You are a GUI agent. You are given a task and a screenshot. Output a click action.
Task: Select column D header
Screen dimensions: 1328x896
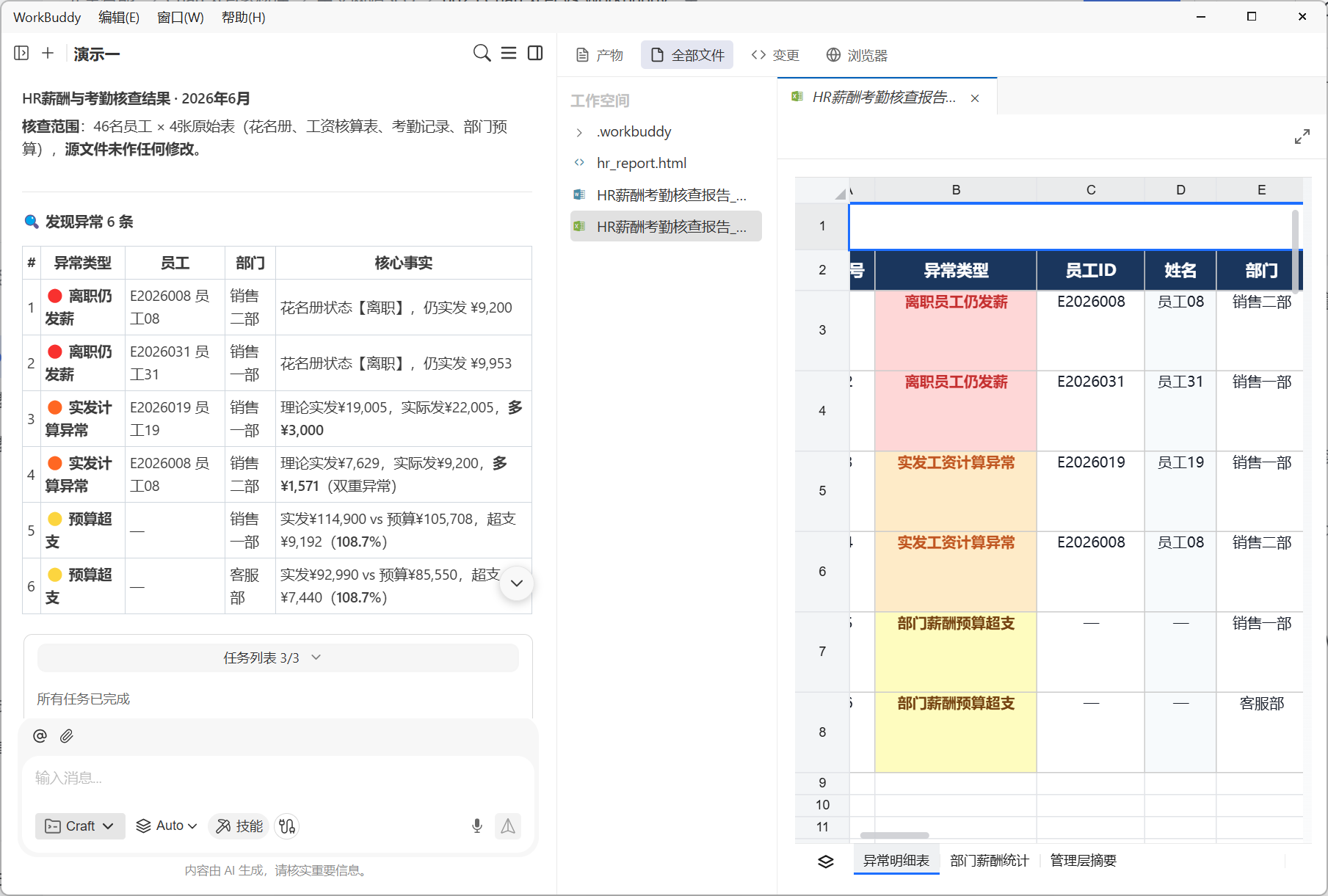tap(1180, 190)
